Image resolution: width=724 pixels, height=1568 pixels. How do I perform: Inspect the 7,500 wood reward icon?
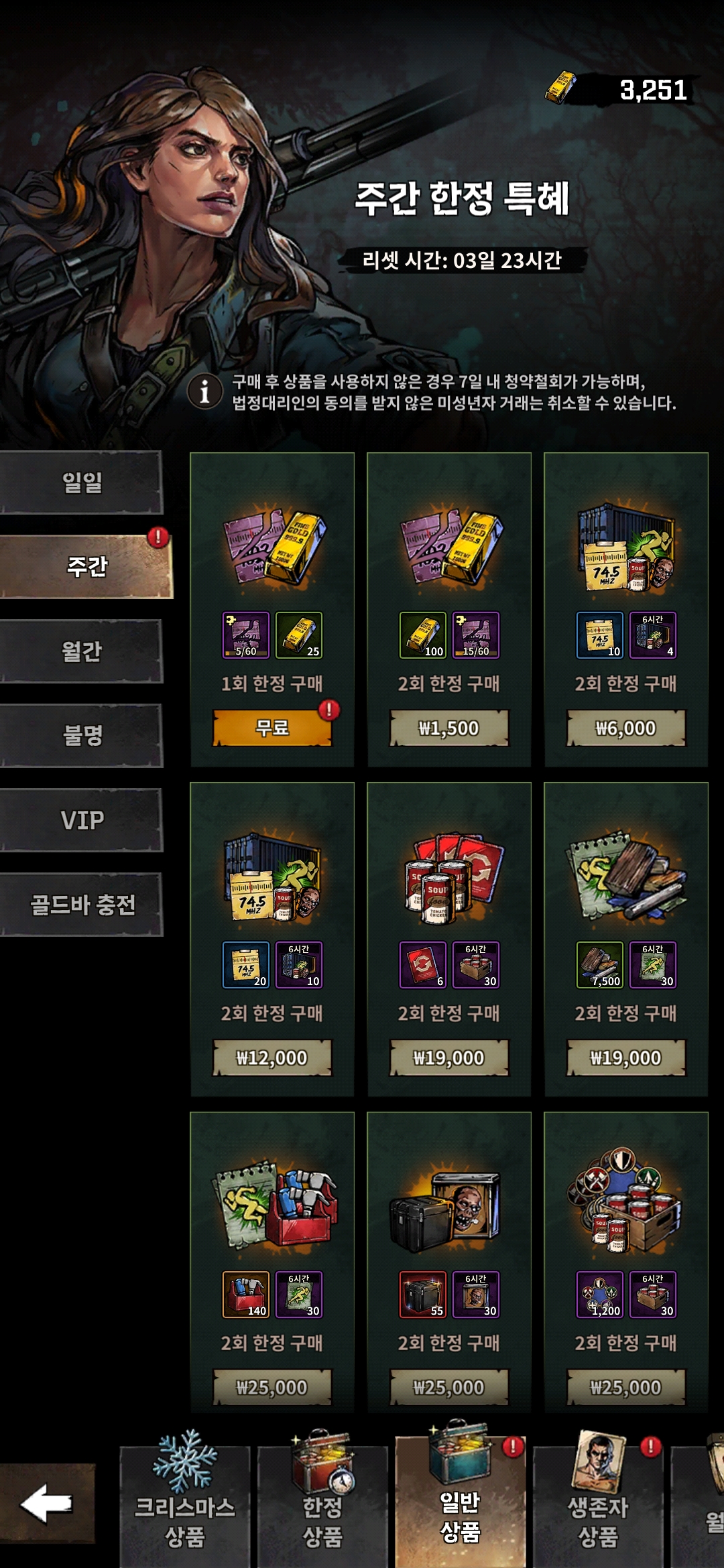[600, 965]
